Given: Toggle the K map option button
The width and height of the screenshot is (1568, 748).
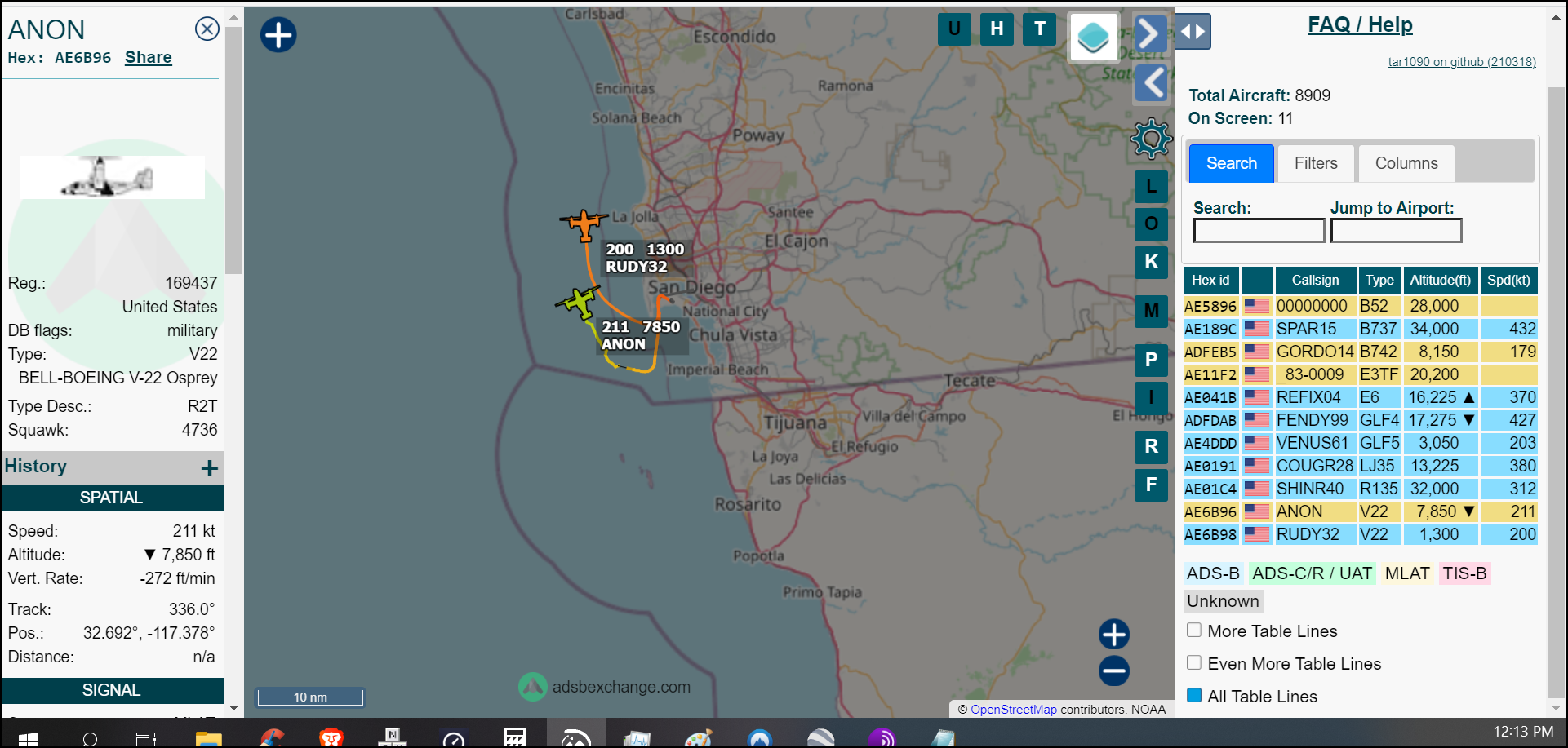Looking at the screenshot, I should (1151, 262).
